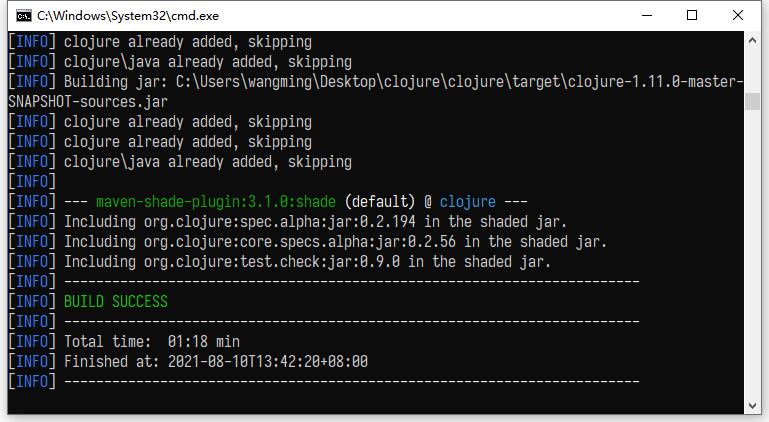The image size is (769, 422).
Task: Maximize the command prompt window
Action: coord(692,15)
